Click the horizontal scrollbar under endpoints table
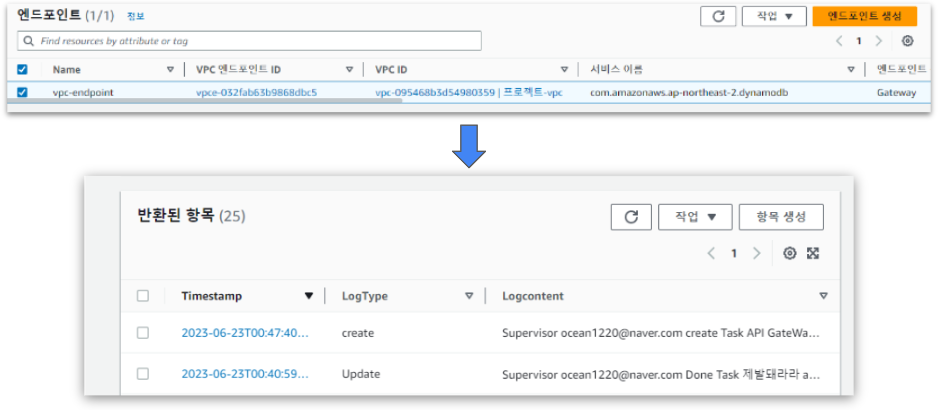This screenshot has height=410, width=944. (x=205, y=101)
